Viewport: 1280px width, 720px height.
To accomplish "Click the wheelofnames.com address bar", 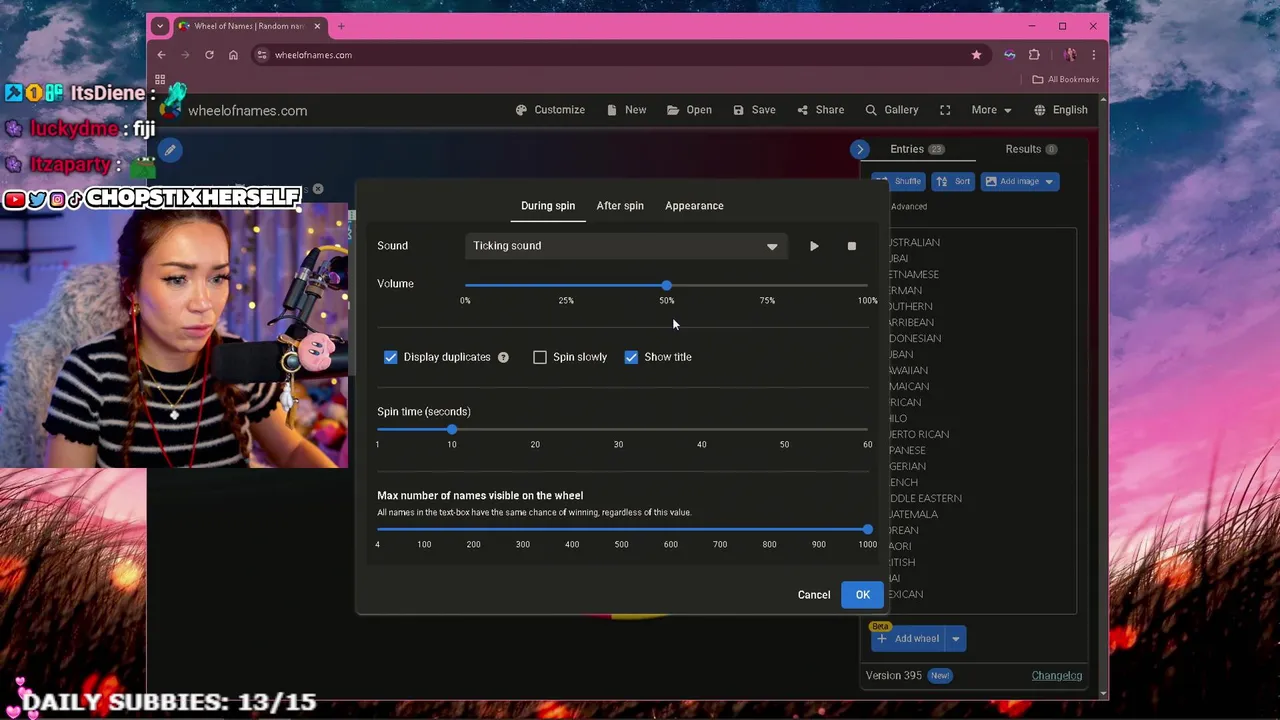I will [620, 55].
